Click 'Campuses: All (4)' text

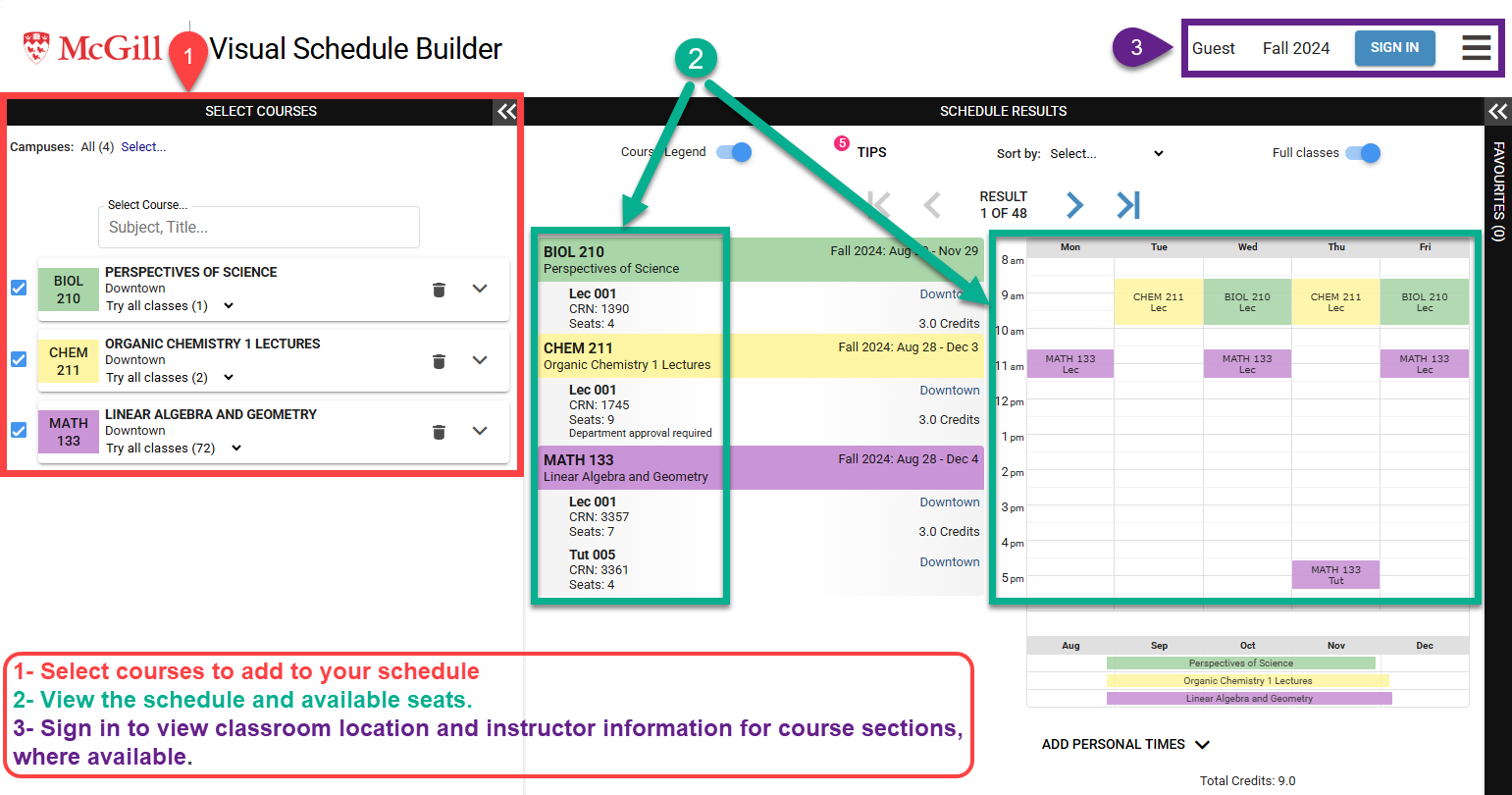click(62, 147)
